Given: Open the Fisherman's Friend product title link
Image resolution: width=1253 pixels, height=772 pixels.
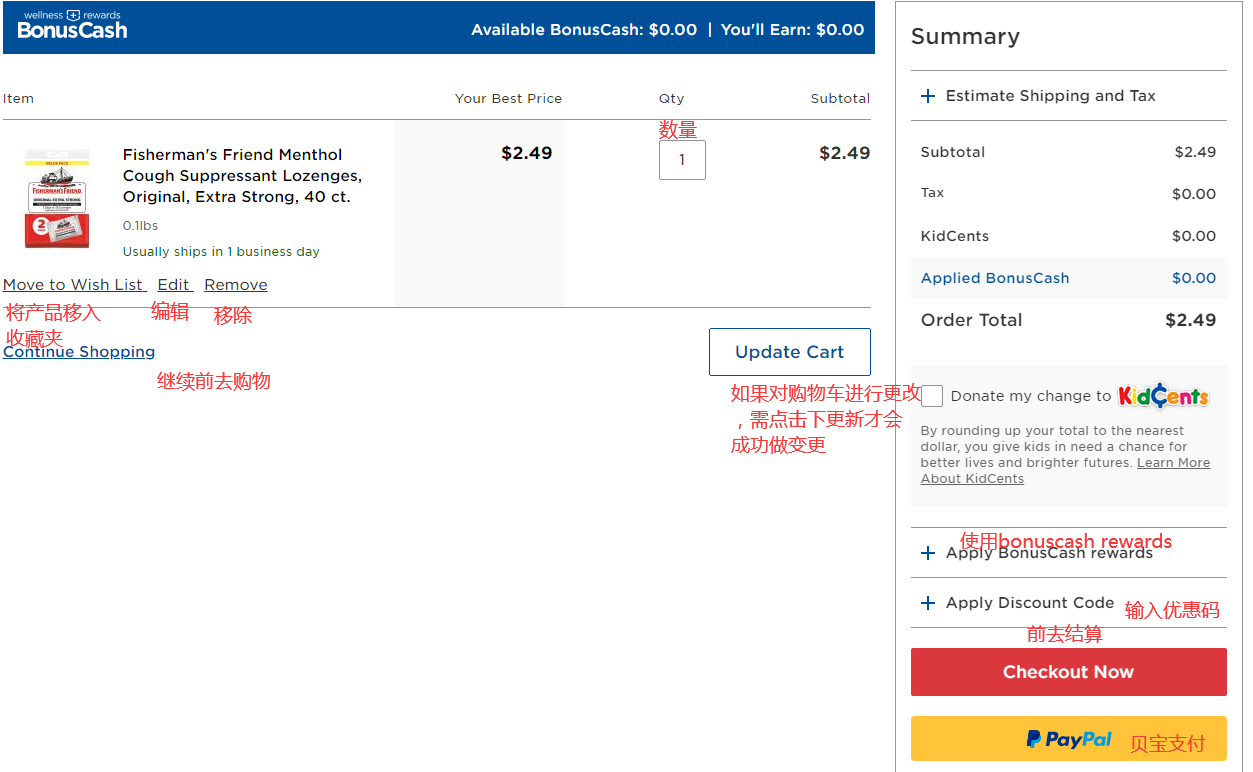Looking at the screenshot, I should (242, 176).
